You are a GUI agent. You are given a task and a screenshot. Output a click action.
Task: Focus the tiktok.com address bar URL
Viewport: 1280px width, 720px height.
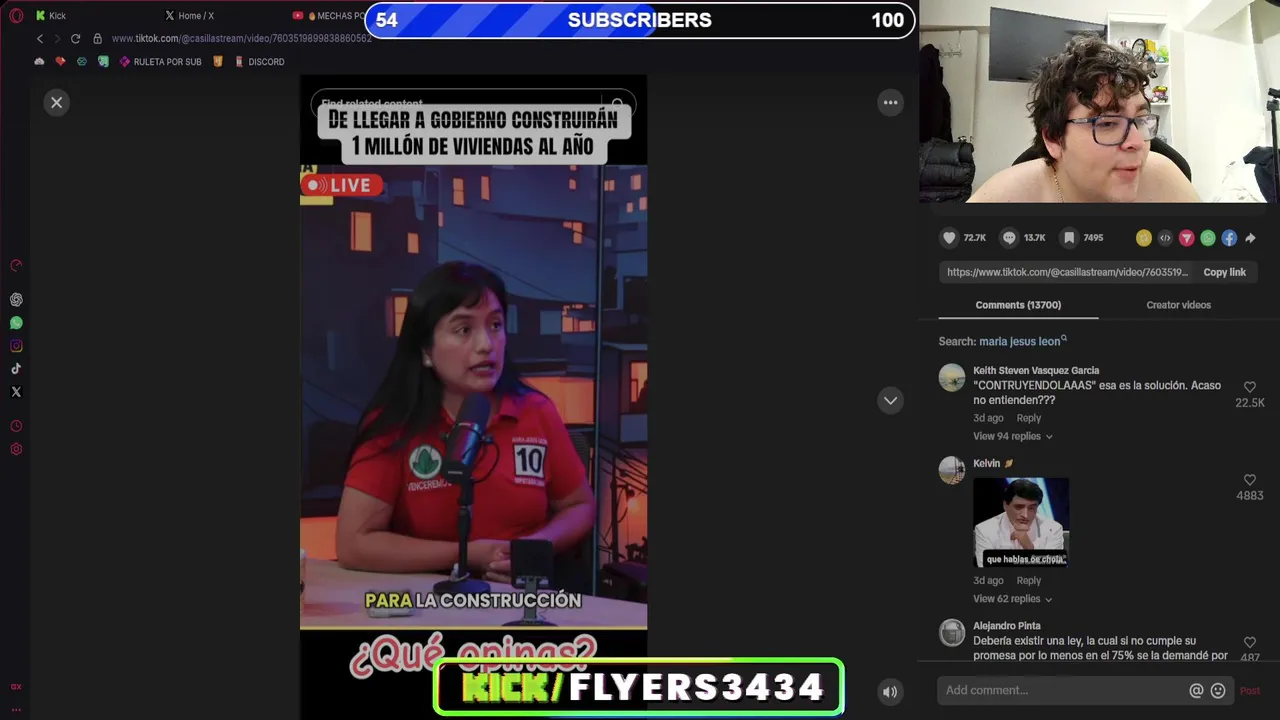pyautogui.click(x=241, y=39)
